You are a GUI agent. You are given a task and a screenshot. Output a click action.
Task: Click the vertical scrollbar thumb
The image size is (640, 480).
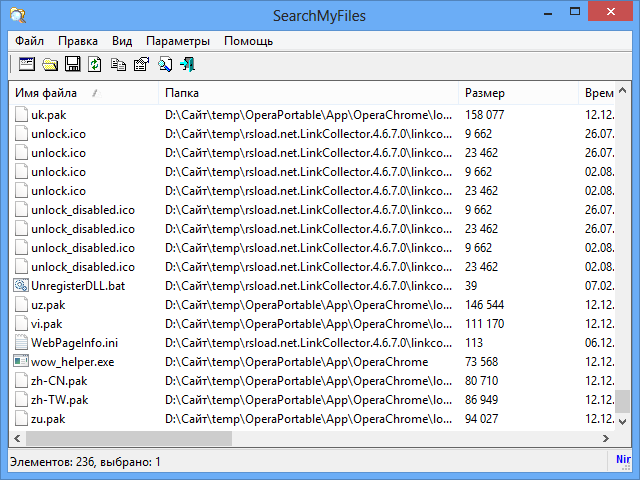click(x=622, y=401)
